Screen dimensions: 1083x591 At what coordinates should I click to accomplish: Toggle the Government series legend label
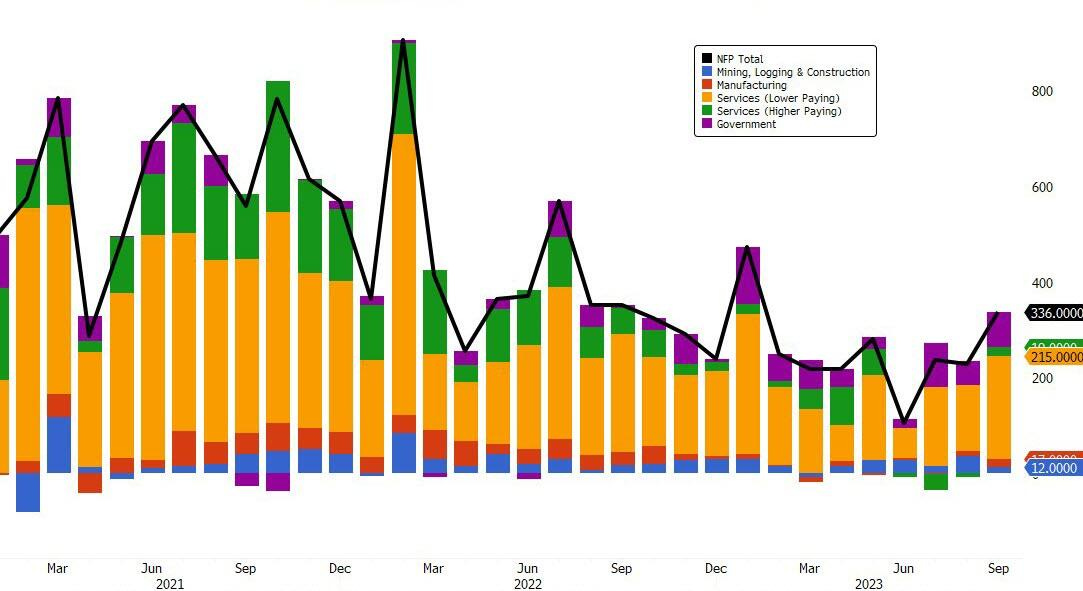[746, 124]
